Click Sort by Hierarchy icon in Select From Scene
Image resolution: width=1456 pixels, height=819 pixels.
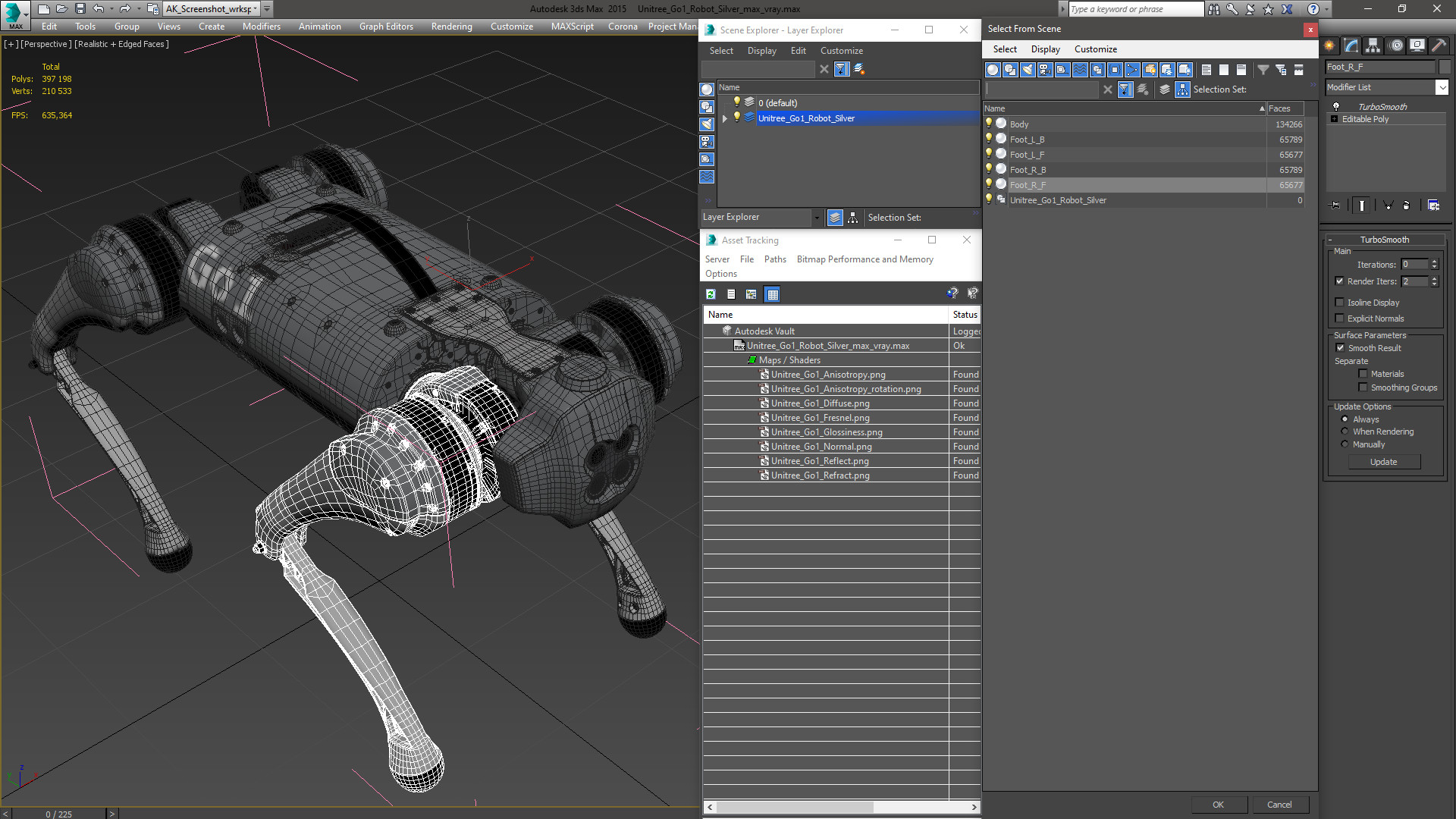1183,89
